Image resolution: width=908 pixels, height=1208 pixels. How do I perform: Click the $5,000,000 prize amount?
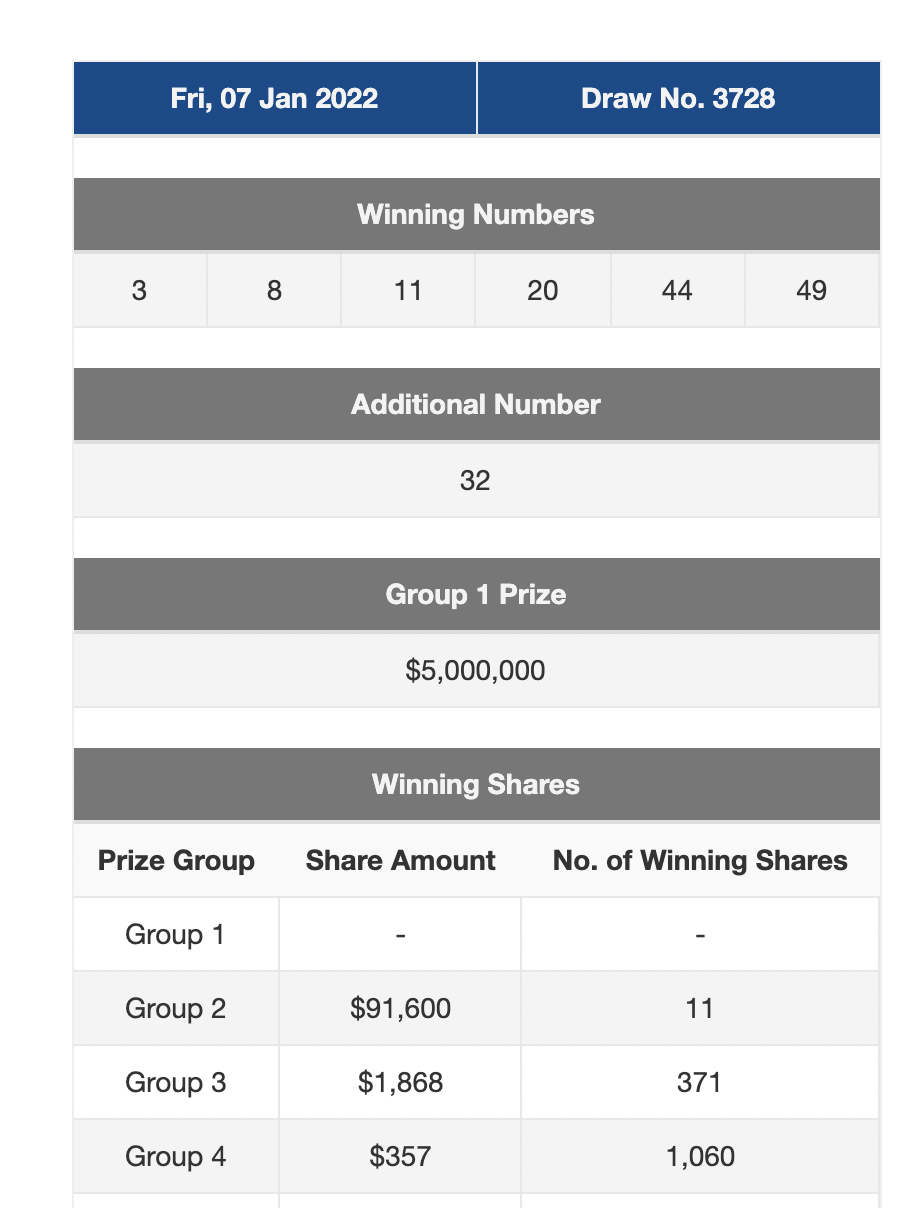click(476, 670)
